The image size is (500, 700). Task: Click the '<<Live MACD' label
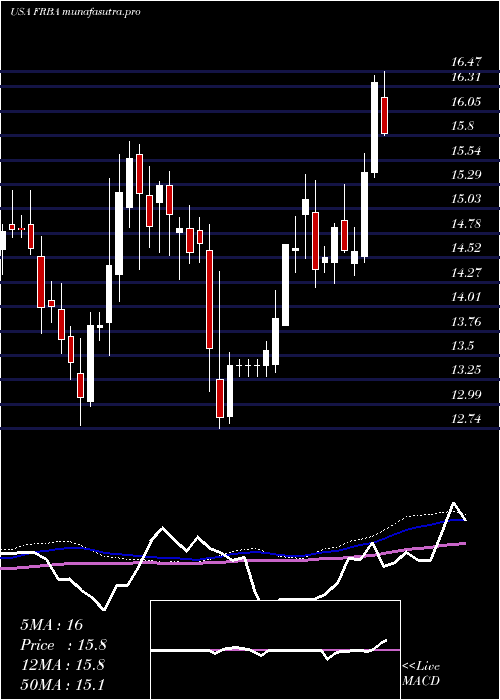[421, 673]
